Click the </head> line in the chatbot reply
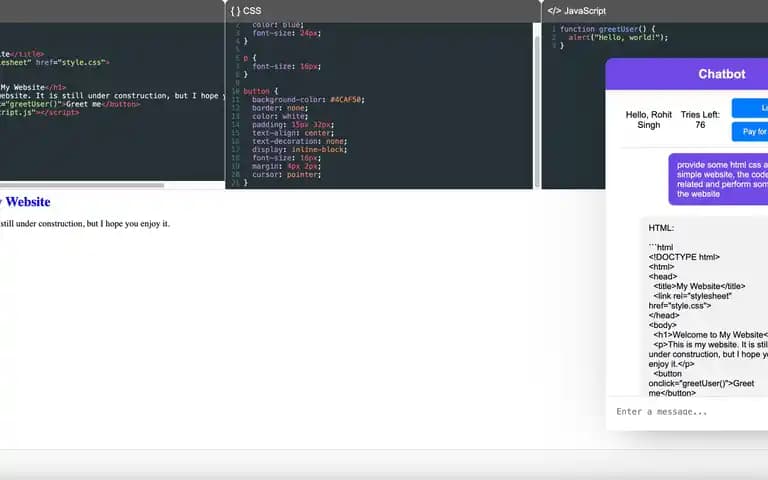Image resolution: width=768 pixels, height=480 pixels. [x=664, y=315]
